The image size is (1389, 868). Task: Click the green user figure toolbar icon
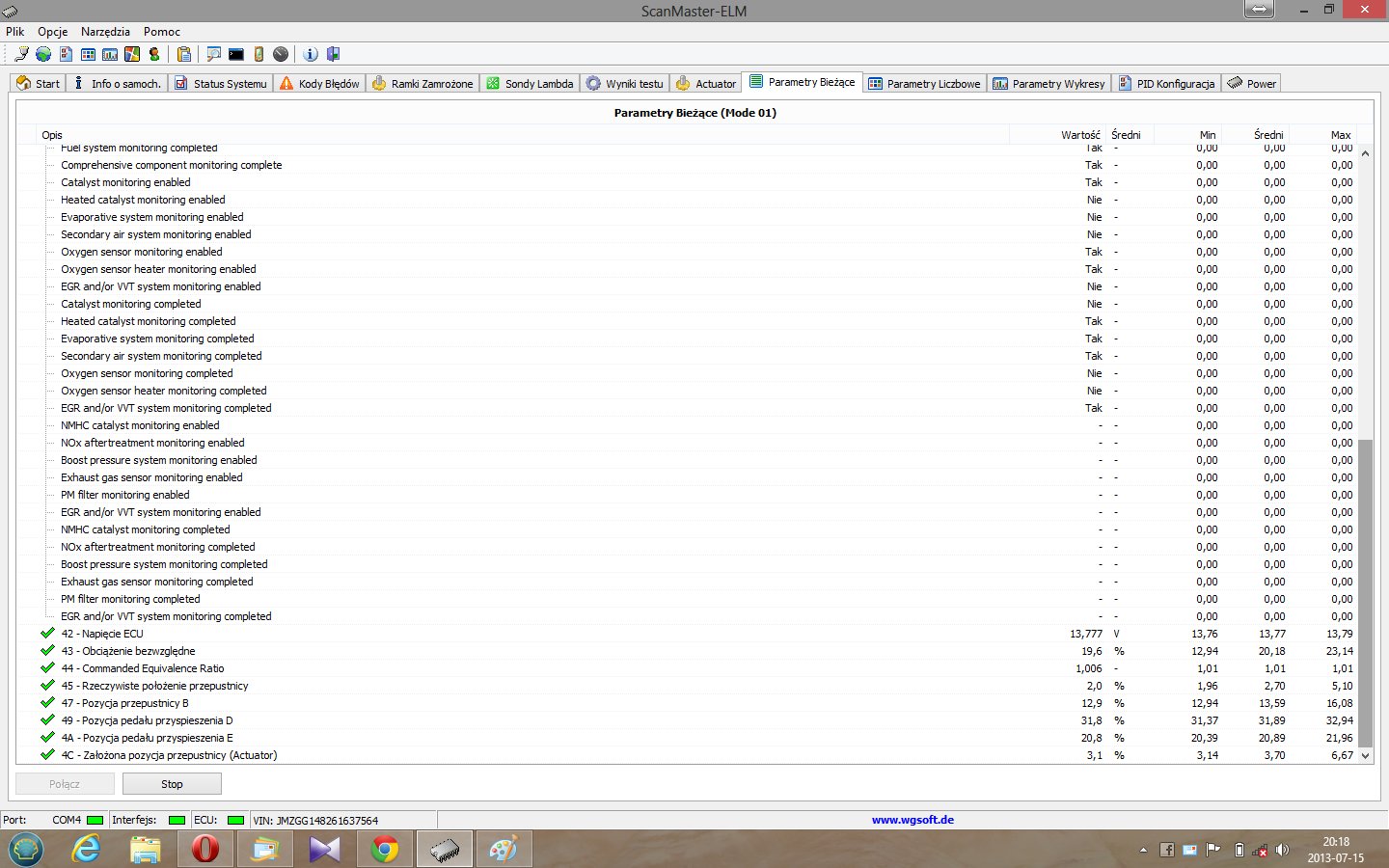154,54
